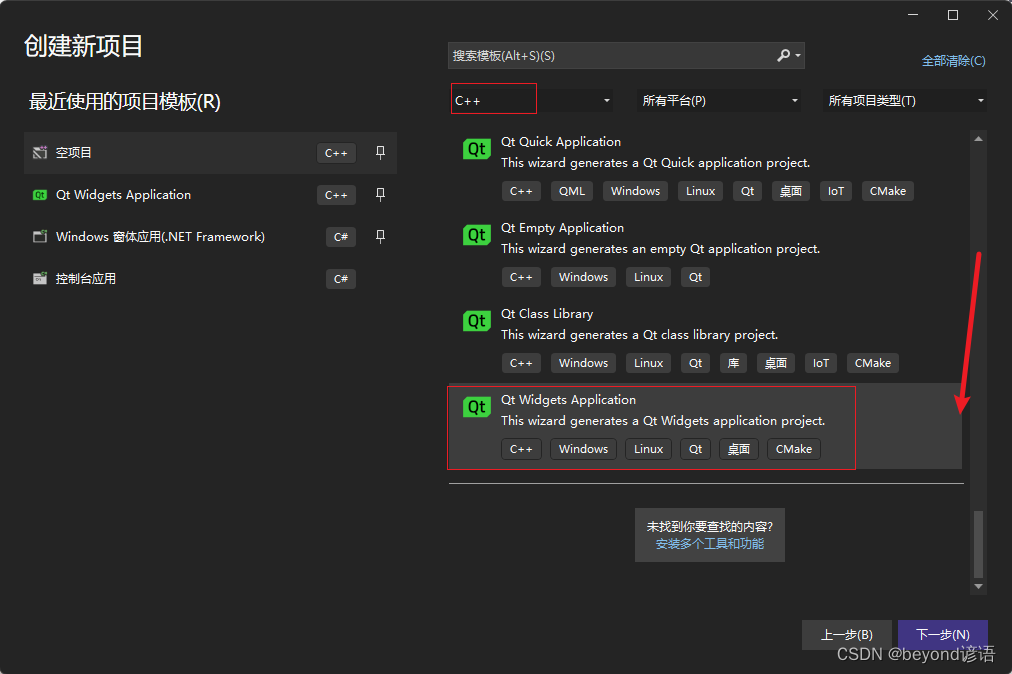The image size is (1012, 674).
Task: Pin the 空项目 recent template
Action: 380,153
